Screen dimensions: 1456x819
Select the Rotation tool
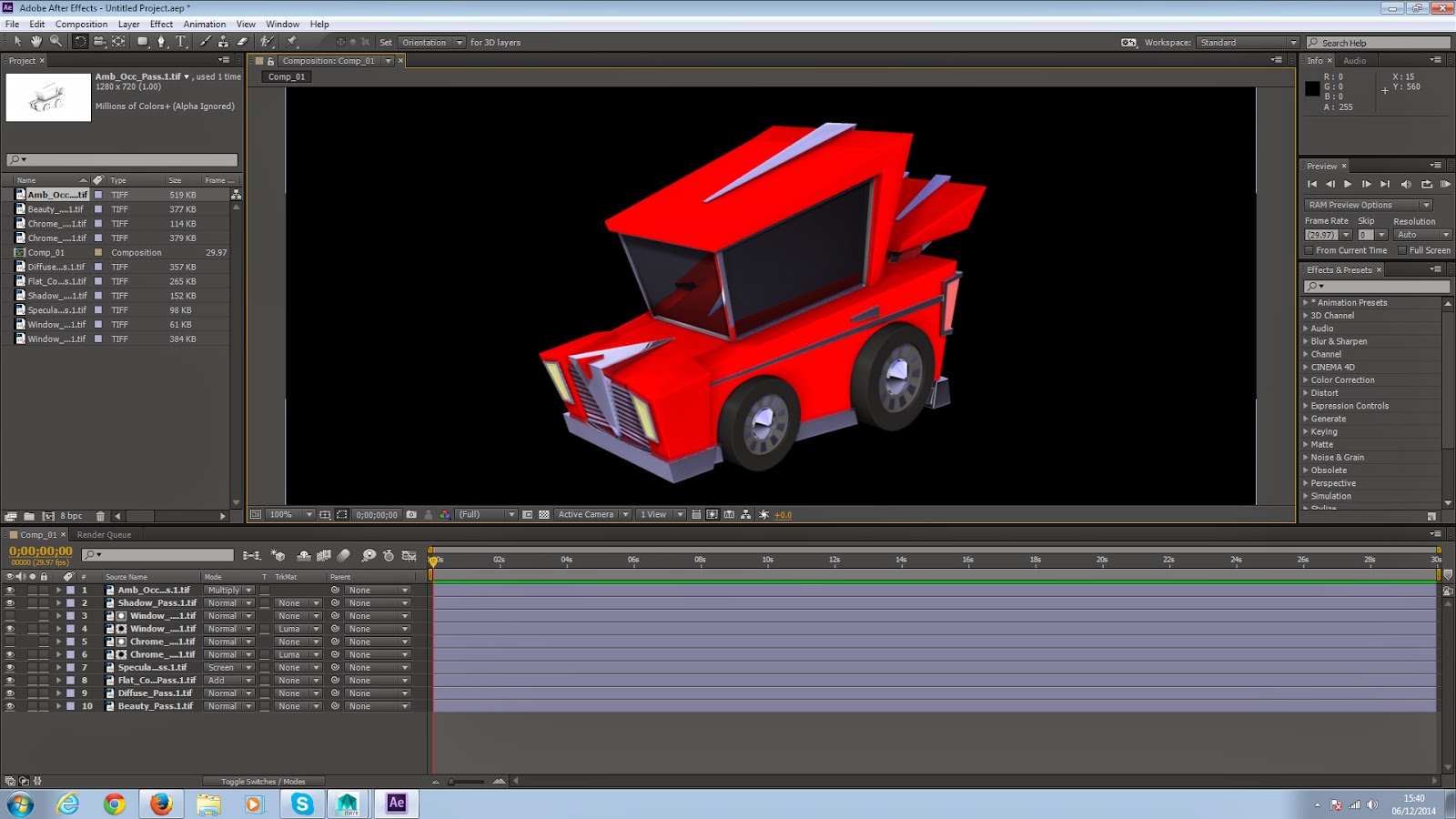point(80,42)
